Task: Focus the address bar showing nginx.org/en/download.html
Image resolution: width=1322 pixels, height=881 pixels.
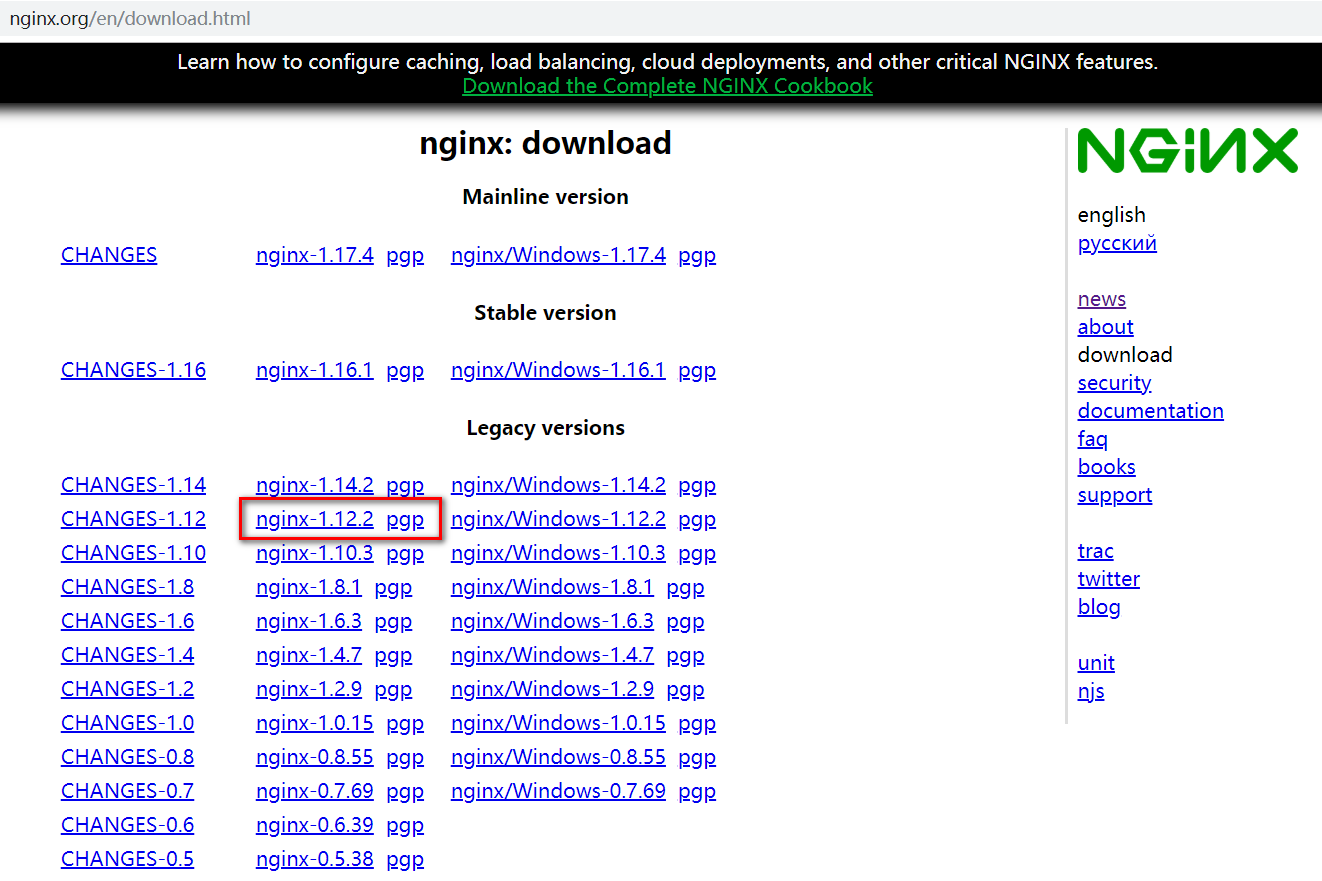Action: [661, 18]
